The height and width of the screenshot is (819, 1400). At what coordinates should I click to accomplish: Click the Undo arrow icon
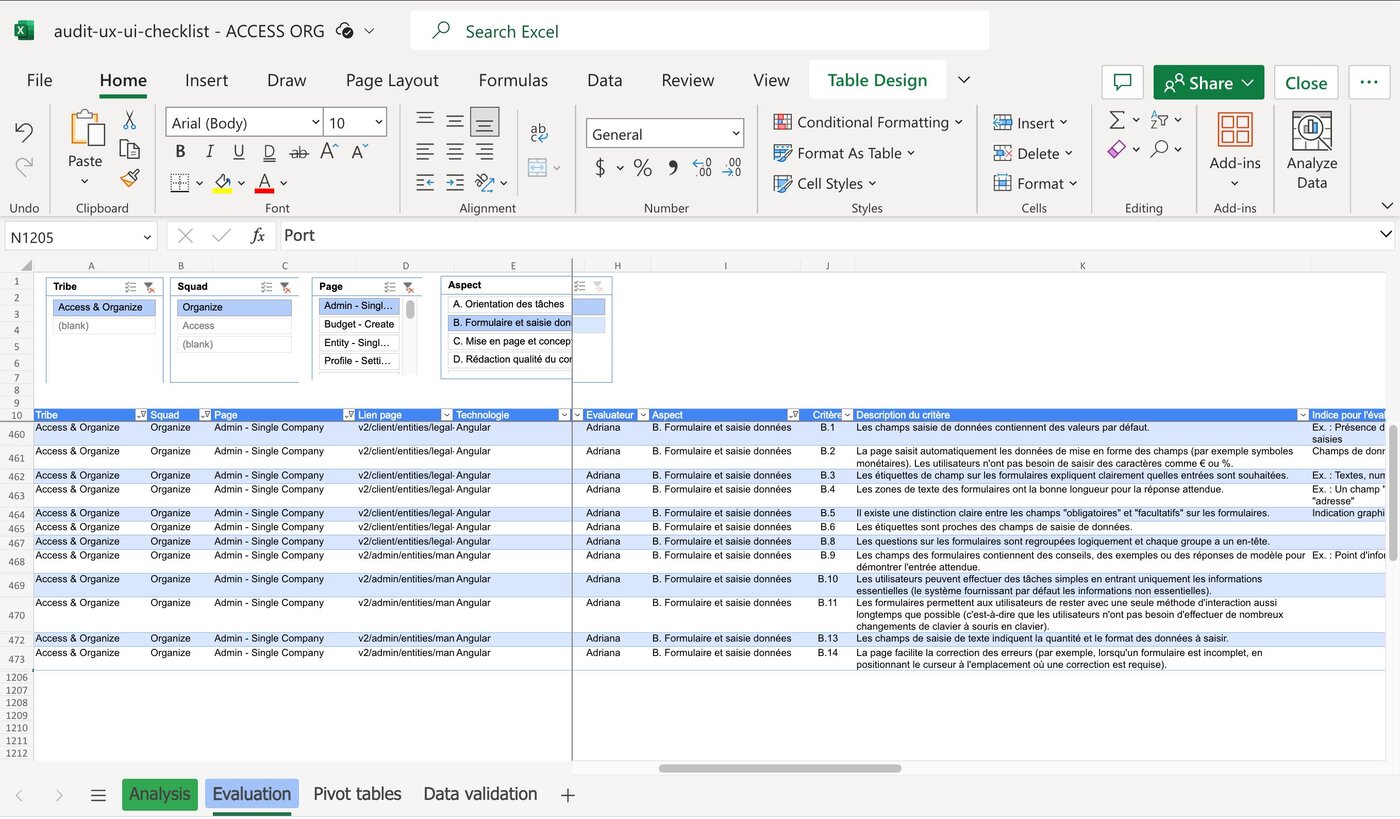coord(24,132)
